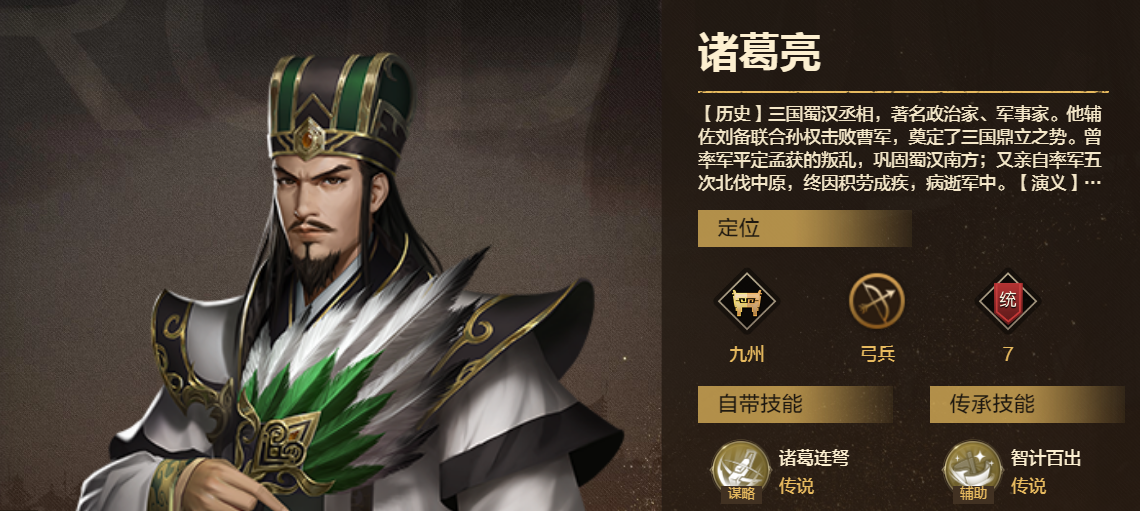The height and width of the screenshot is (511, 1140).
Task: Click the 诸葛亮 hero name title
Action: pos(759,52)
